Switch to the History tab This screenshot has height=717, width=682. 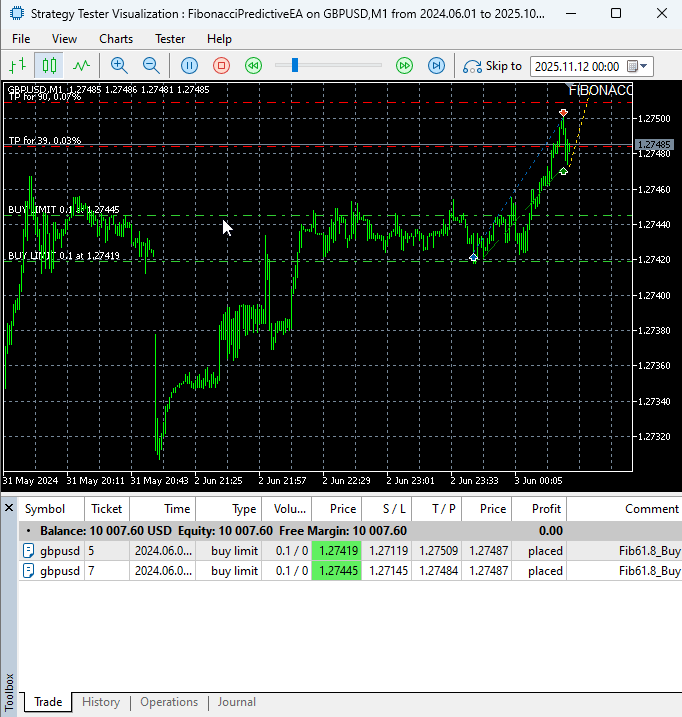[x=101, y=702]
